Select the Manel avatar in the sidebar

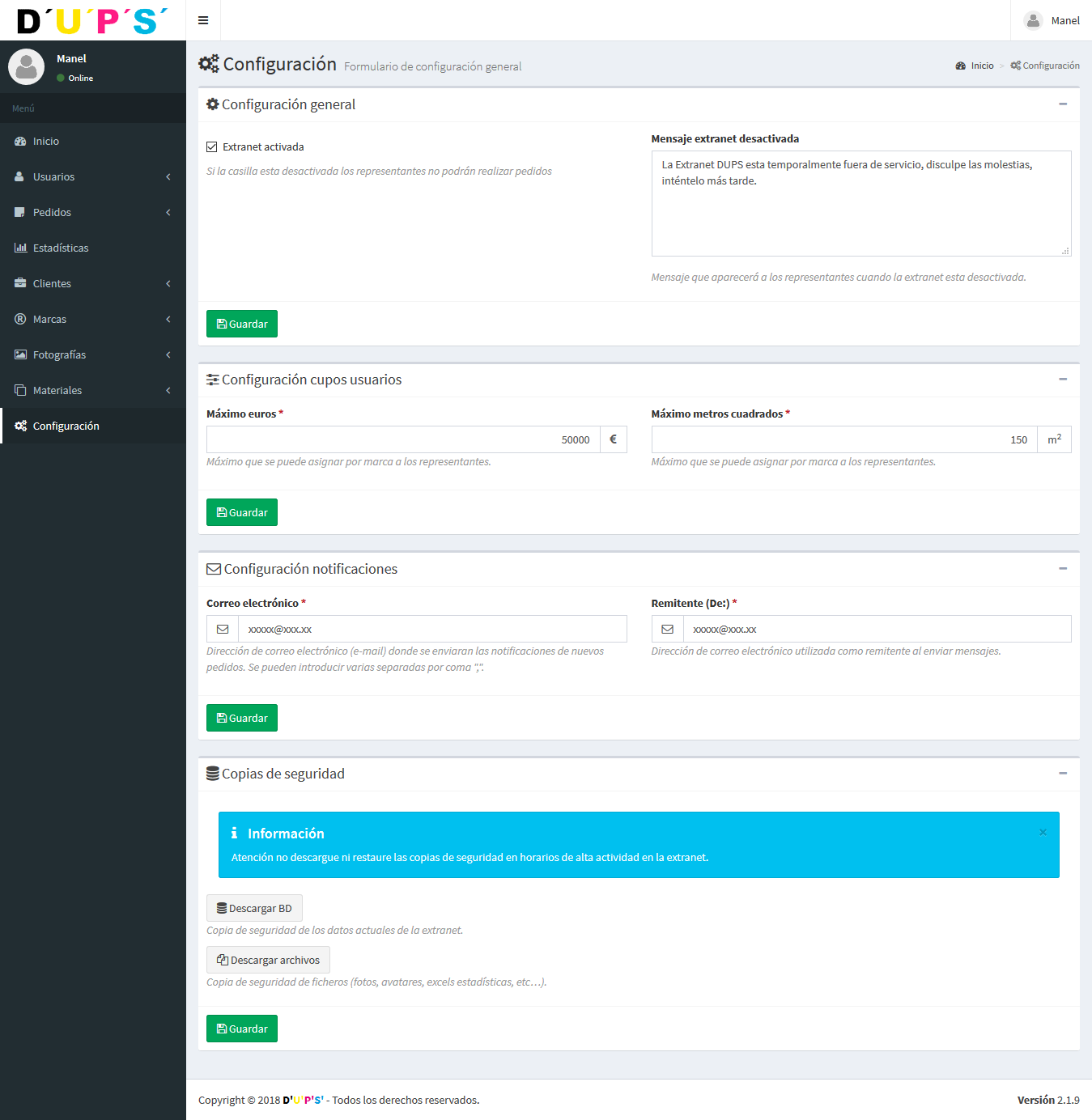[x=26, y=66]
